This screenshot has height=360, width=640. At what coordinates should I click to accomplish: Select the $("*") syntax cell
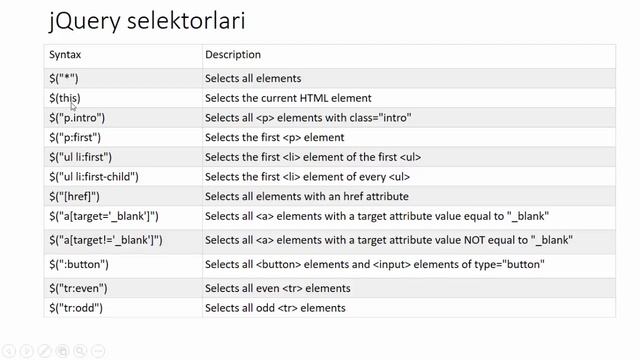[123, 78]
